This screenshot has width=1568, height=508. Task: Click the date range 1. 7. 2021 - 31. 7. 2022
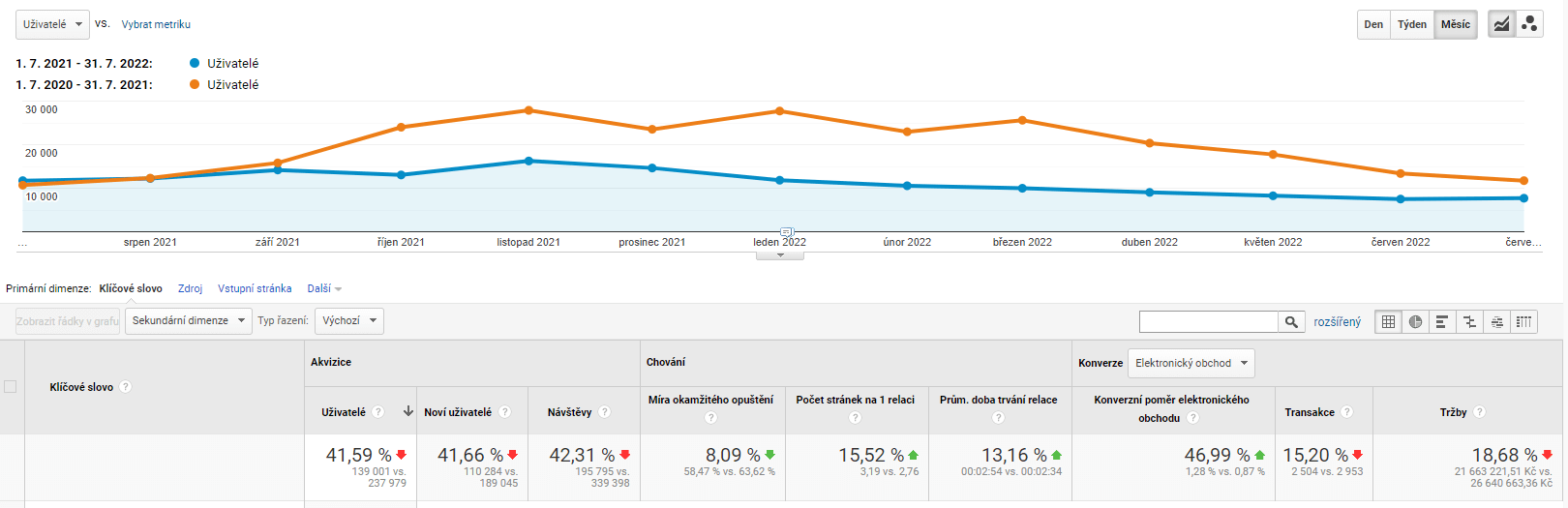pos(84,63)
